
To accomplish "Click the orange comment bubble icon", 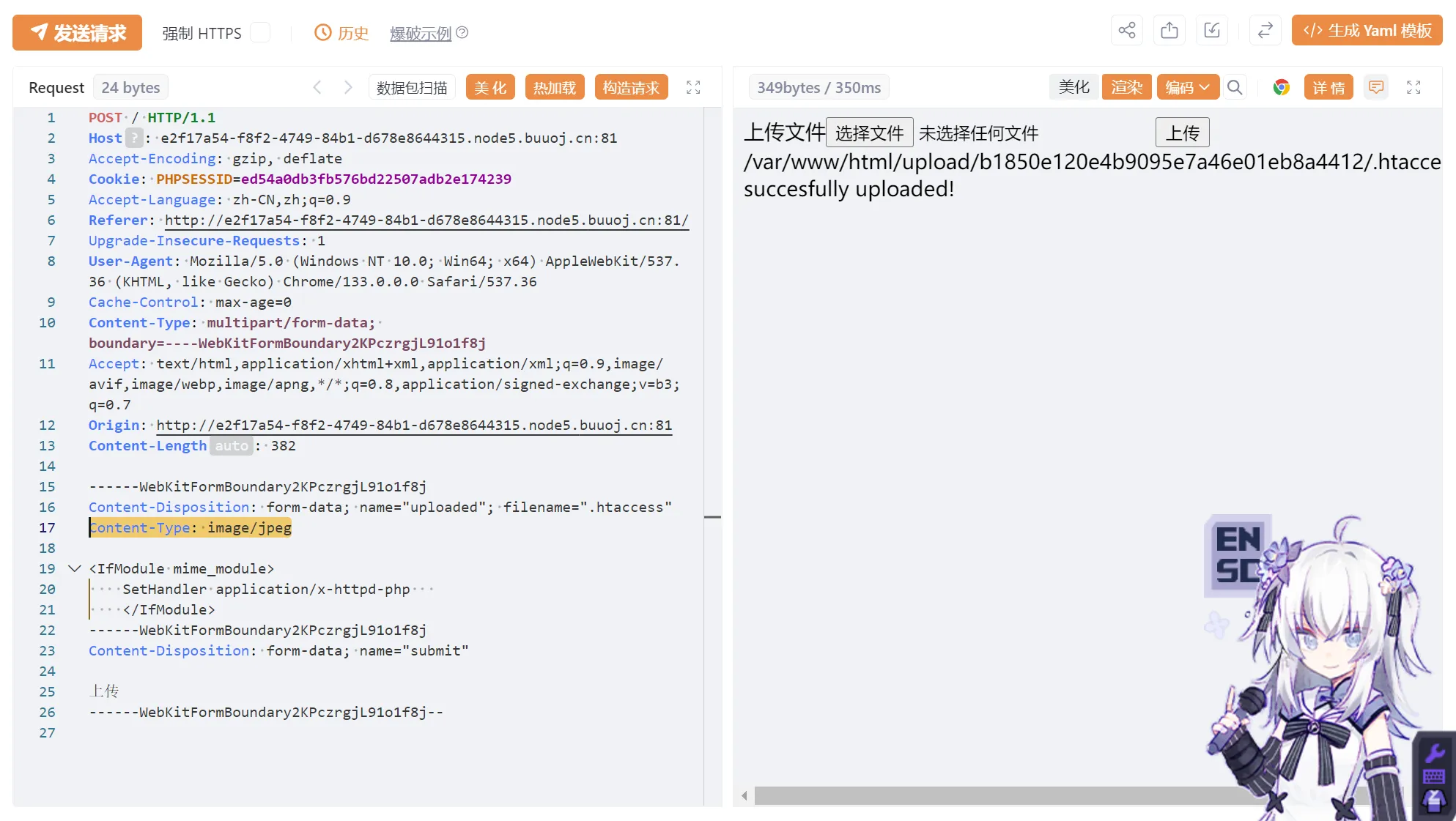I will 1376,87.
